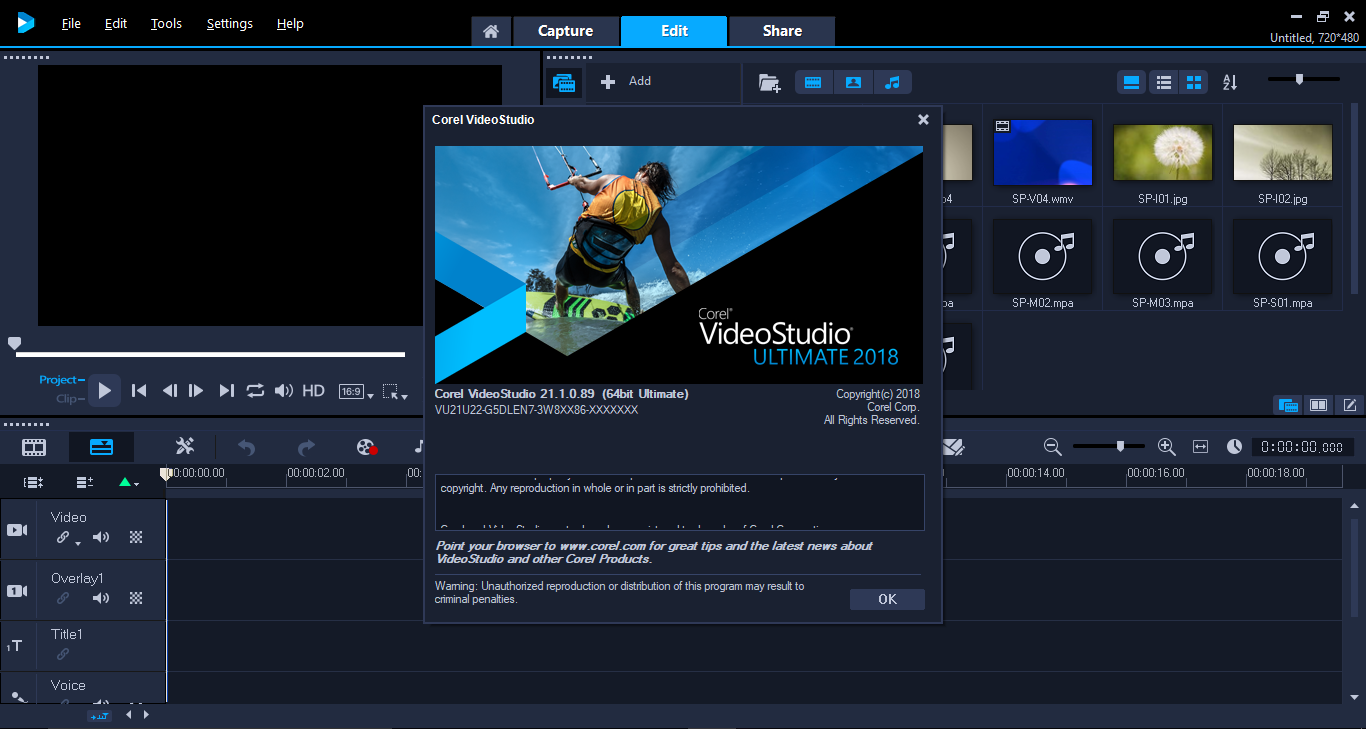Viewport: 1366px width, 729px height.
Task: Open the Share tab
Action: point(782,31)
